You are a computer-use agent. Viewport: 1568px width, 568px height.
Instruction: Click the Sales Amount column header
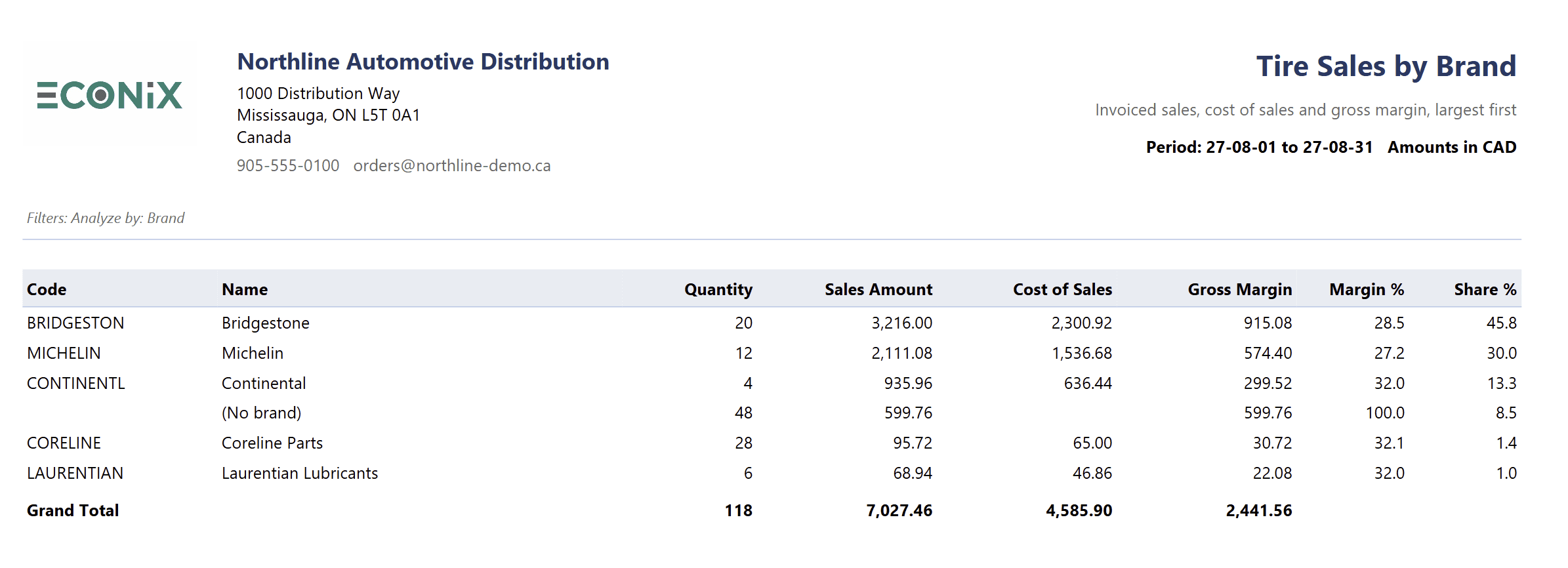pos(878,289)
